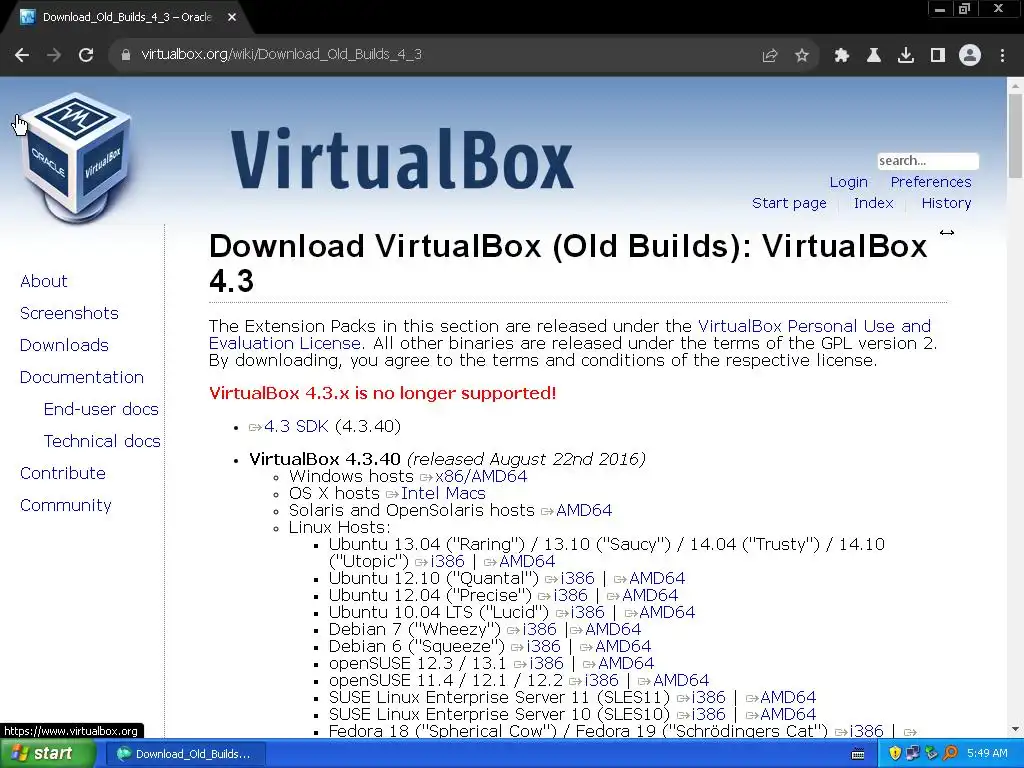This screenshot has width=1024, height=768.
Task: Open the Preferences link
Action: point(931,182)
